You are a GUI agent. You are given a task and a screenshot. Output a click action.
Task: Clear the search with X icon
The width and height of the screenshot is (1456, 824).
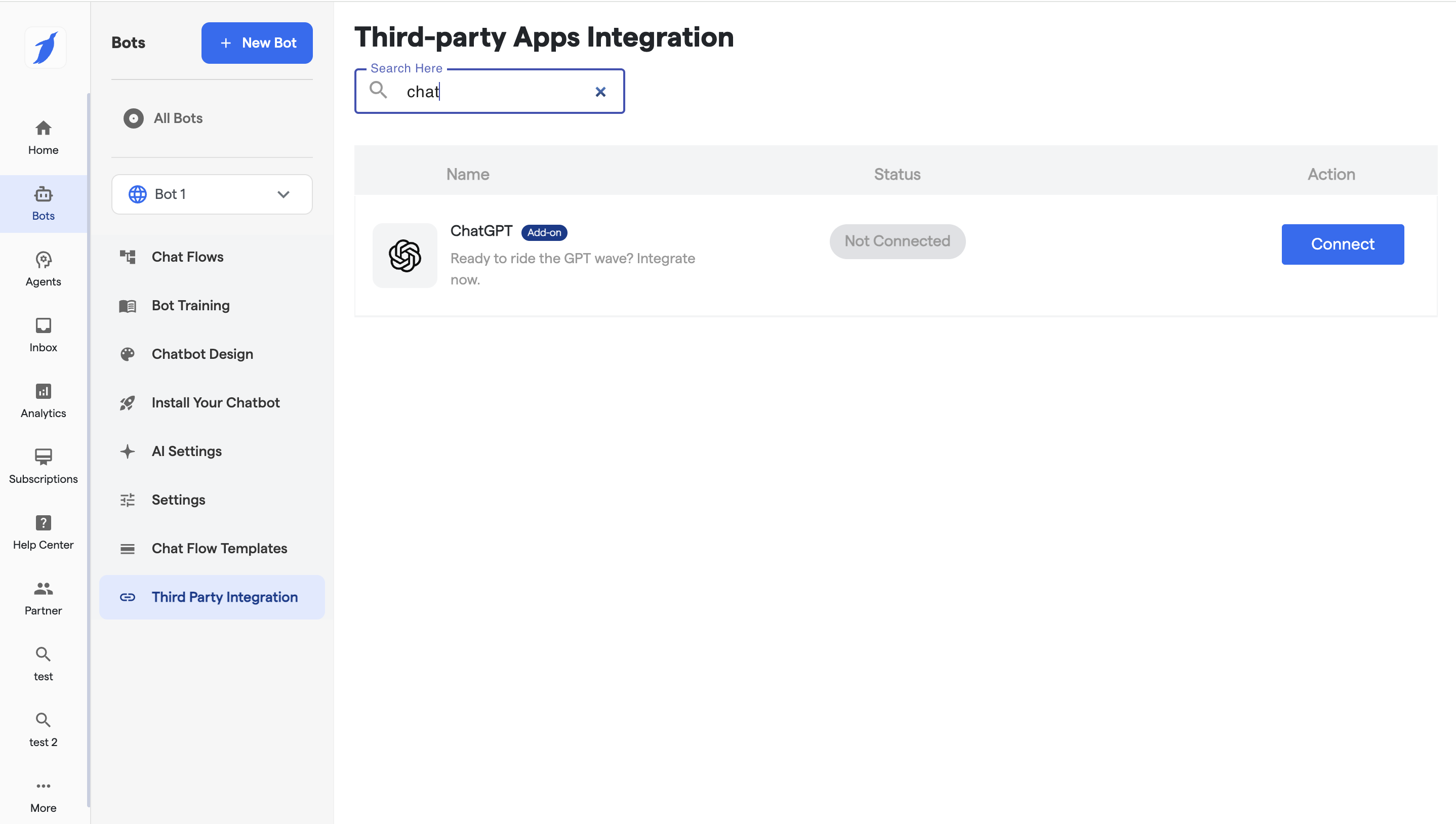click(600, 92)
